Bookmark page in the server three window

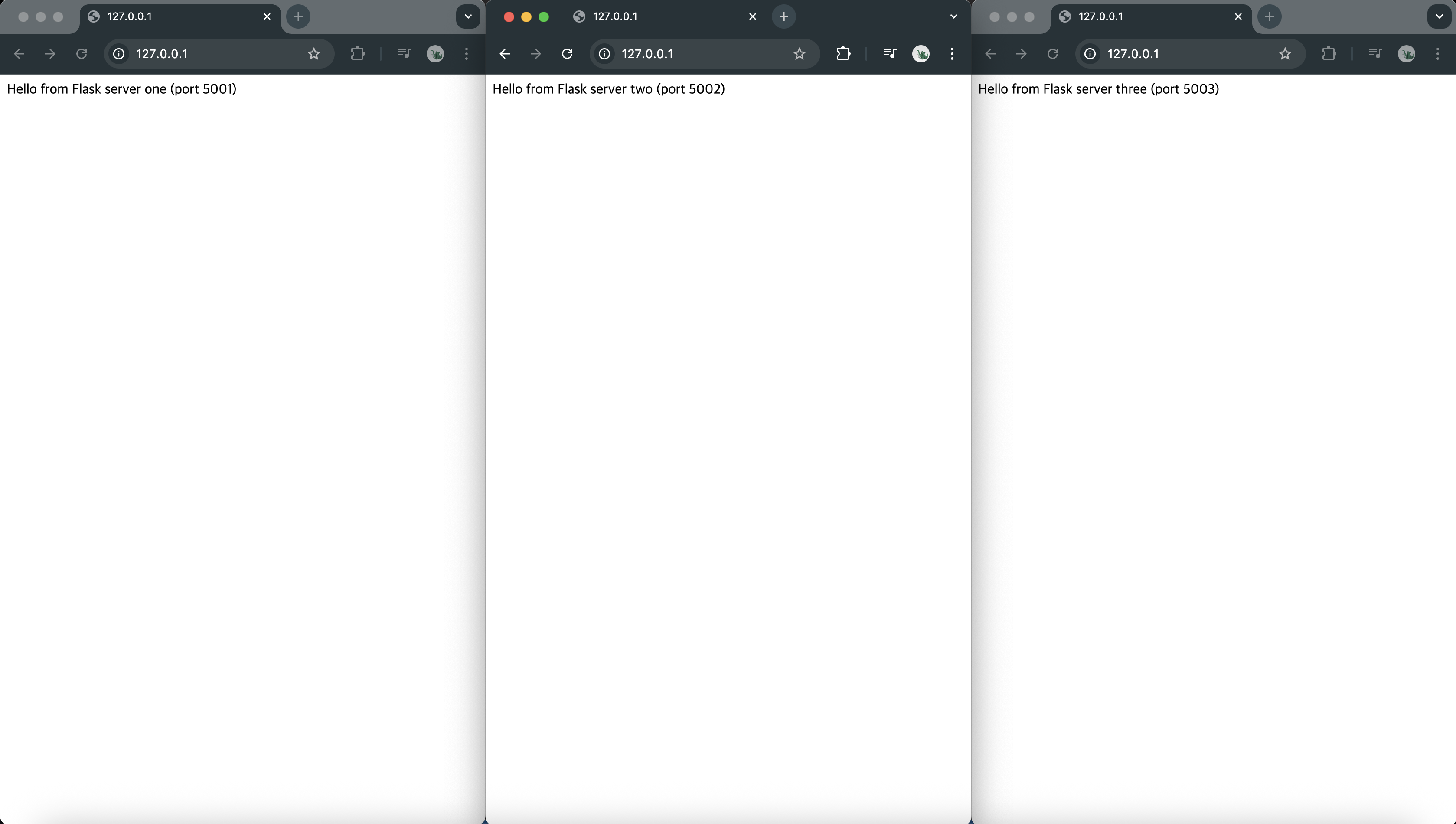(x=1285, y=54)
